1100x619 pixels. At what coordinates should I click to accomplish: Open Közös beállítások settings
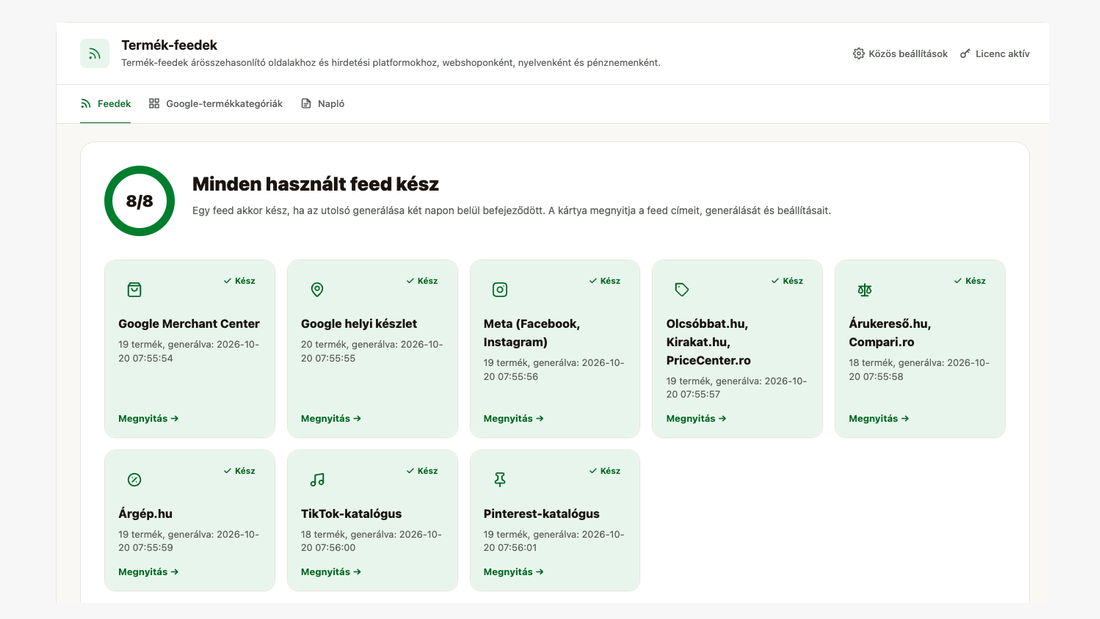pyautogui.click(x=900, y=53)
